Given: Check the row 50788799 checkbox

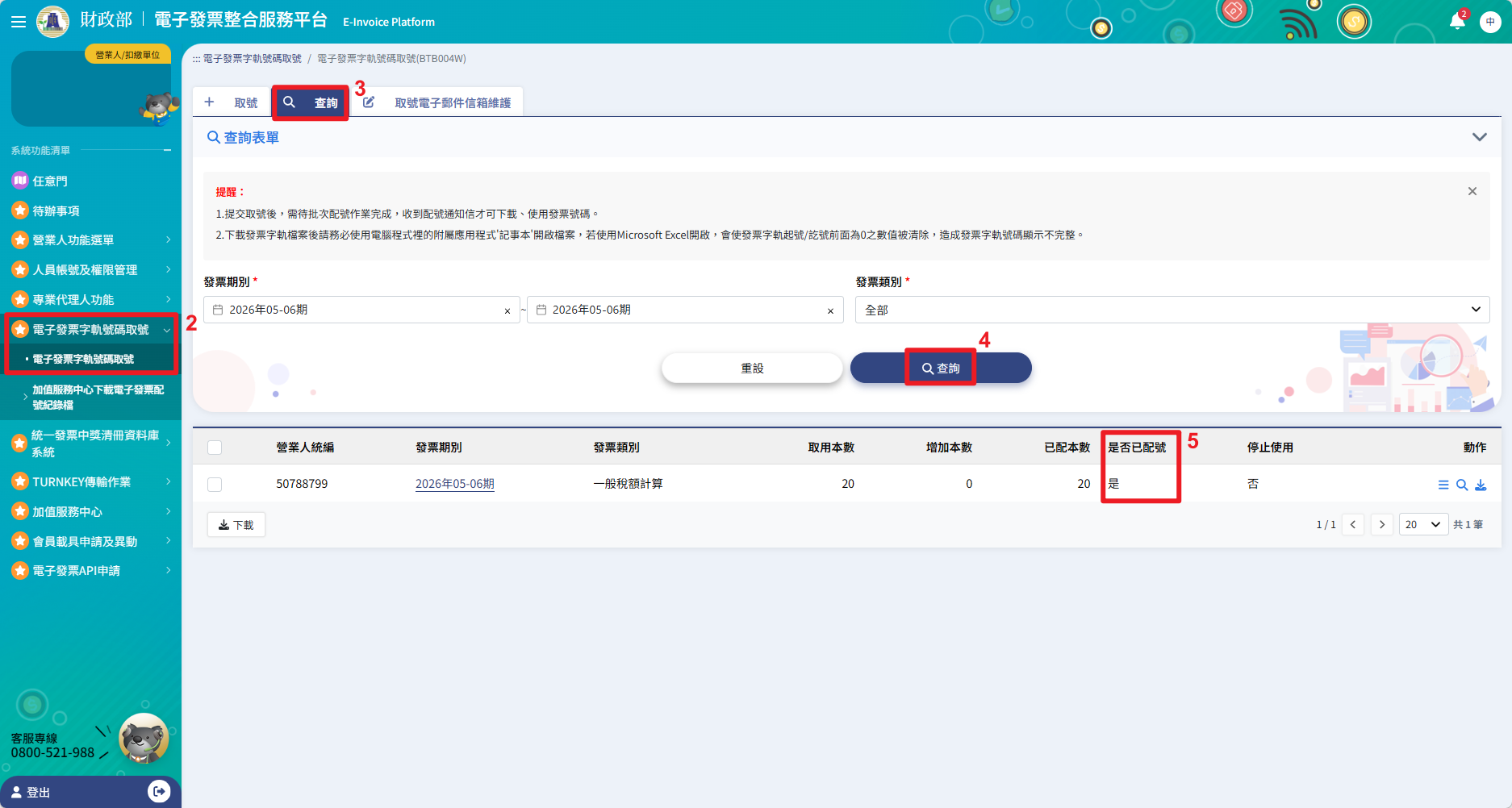Looking at the screenshot, I should 215,485.
